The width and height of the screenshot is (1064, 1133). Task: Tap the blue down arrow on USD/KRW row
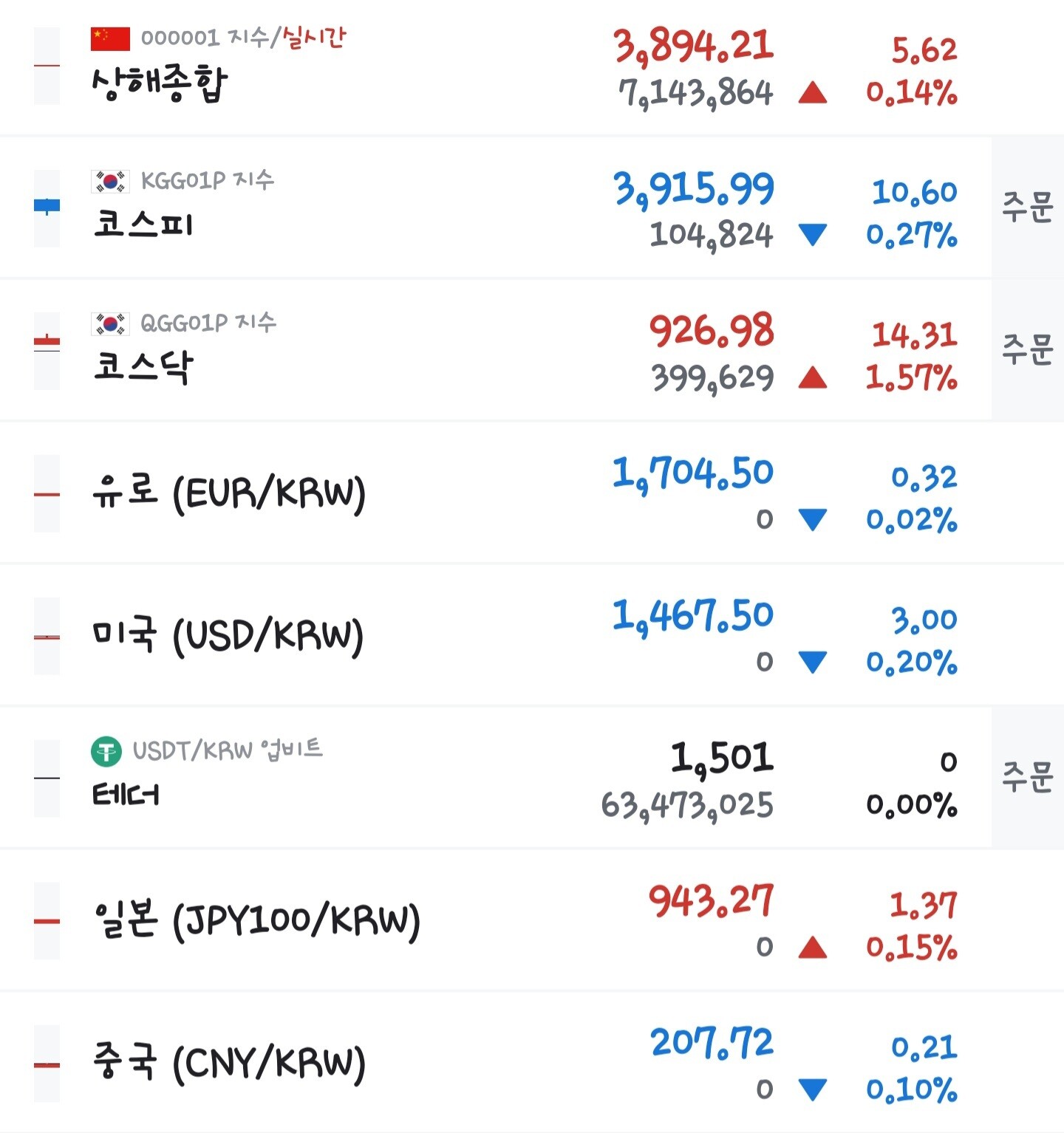coord(813,662)
